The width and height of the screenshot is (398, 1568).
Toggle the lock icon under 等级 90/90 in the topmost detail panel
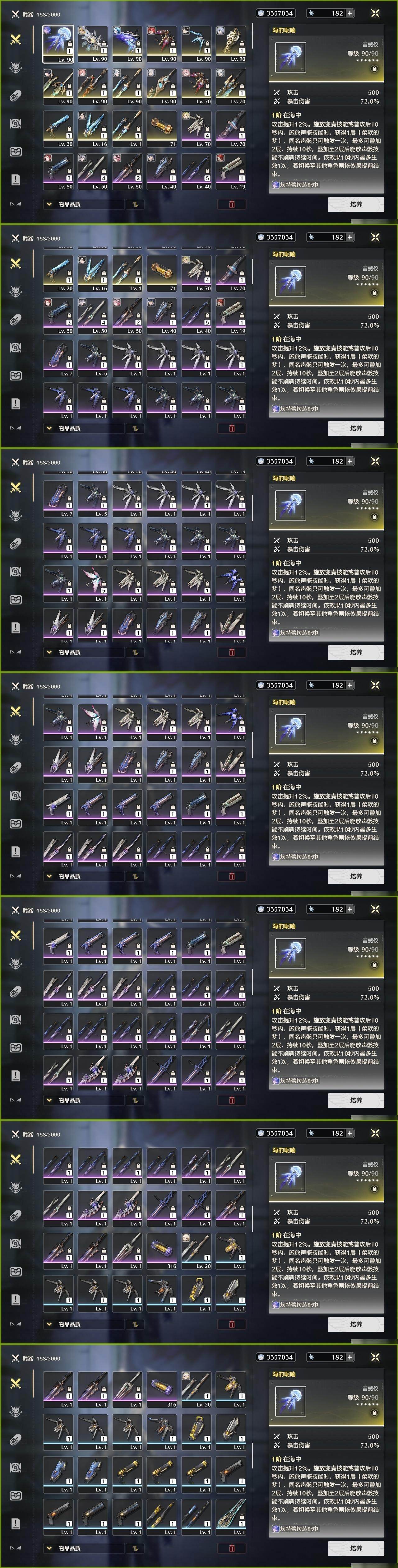click(x=374, y=69)
